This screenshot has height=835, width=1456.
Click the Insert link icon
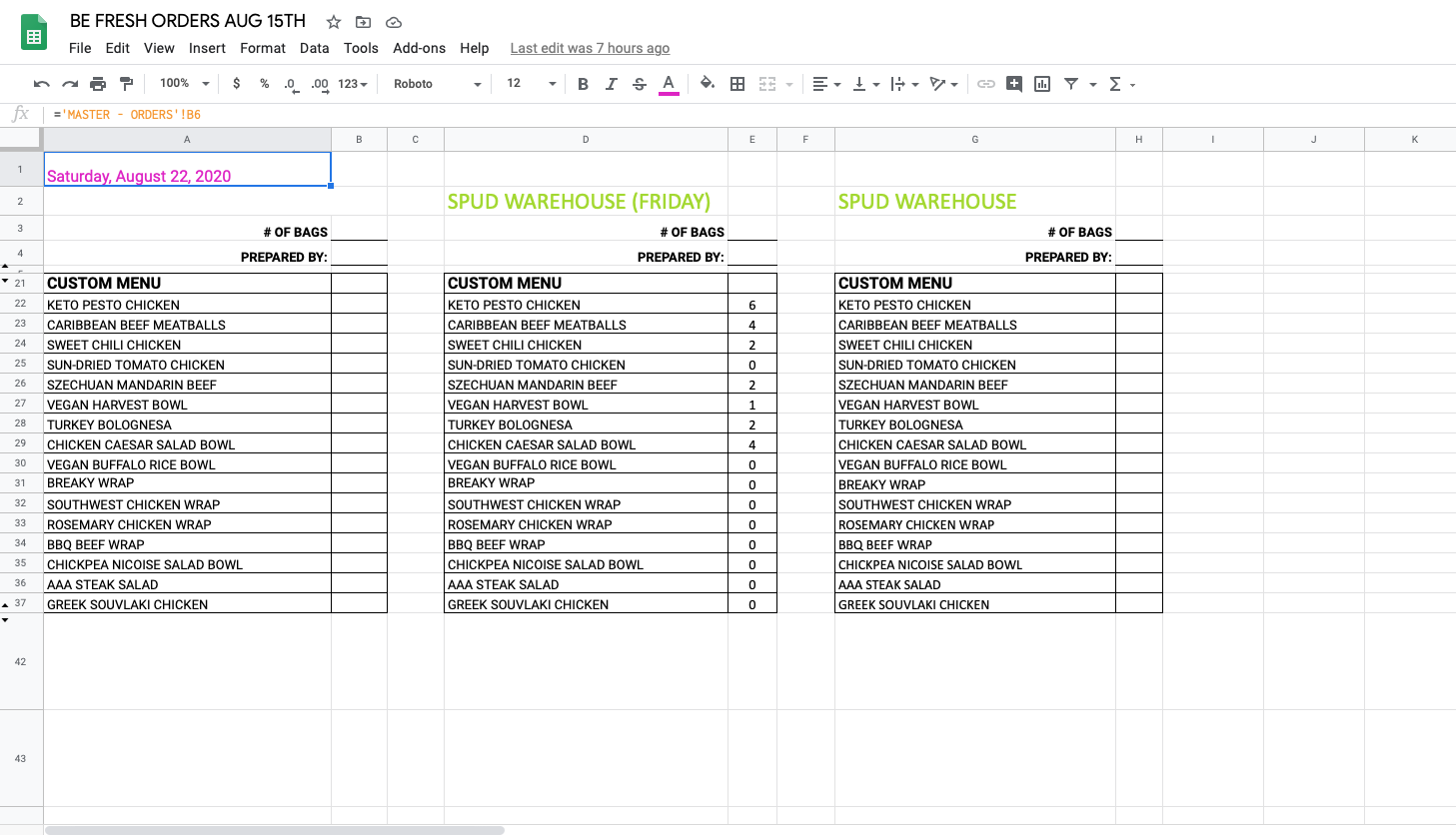click(985, 84)
